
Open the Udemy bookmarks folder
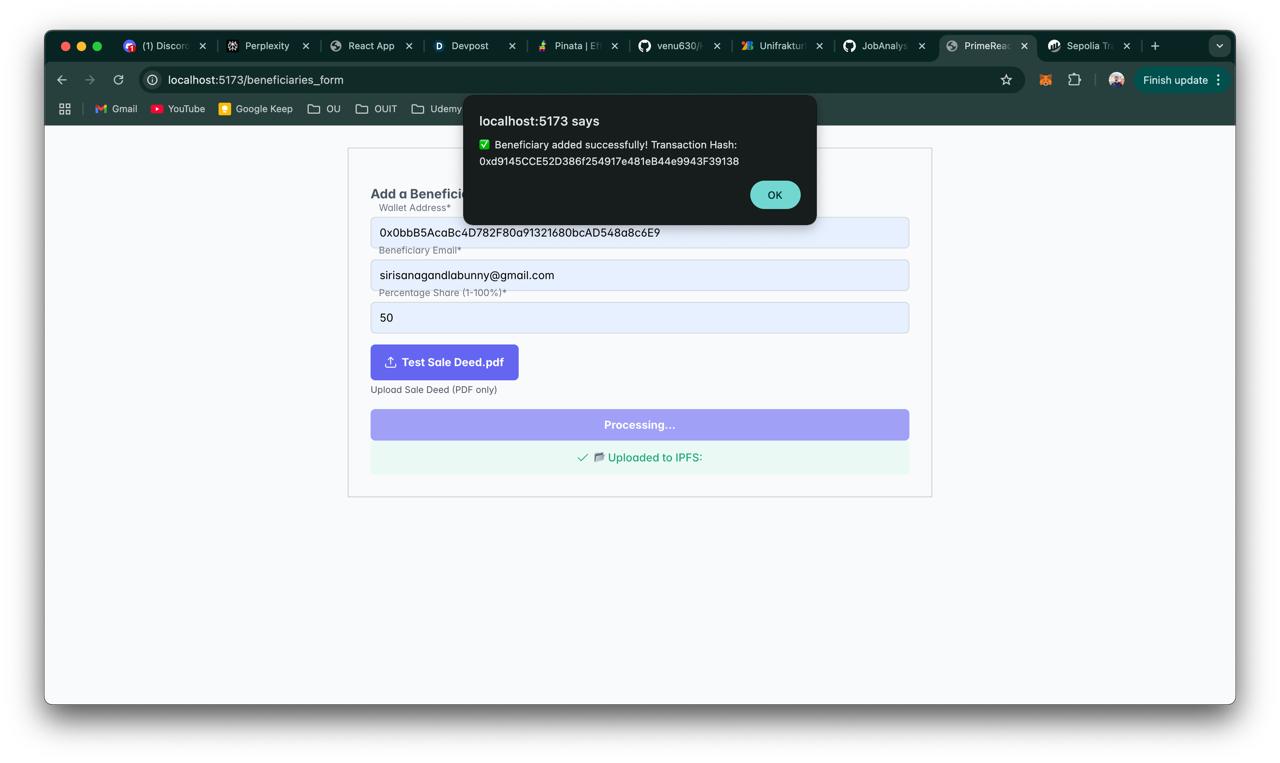coord(436,109)
